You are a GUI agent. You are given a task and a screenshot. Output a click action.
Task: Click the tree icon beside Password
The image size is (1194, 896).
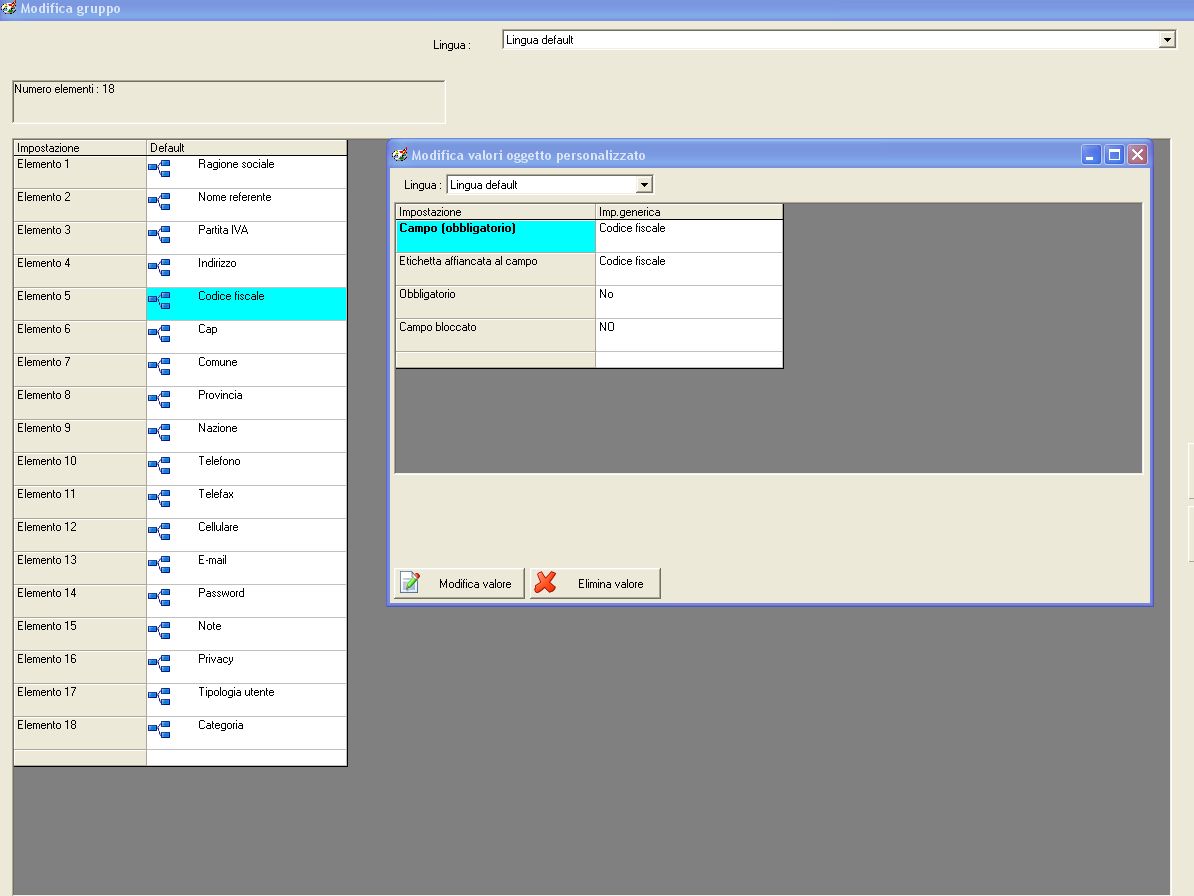click(x=159, y=598)
